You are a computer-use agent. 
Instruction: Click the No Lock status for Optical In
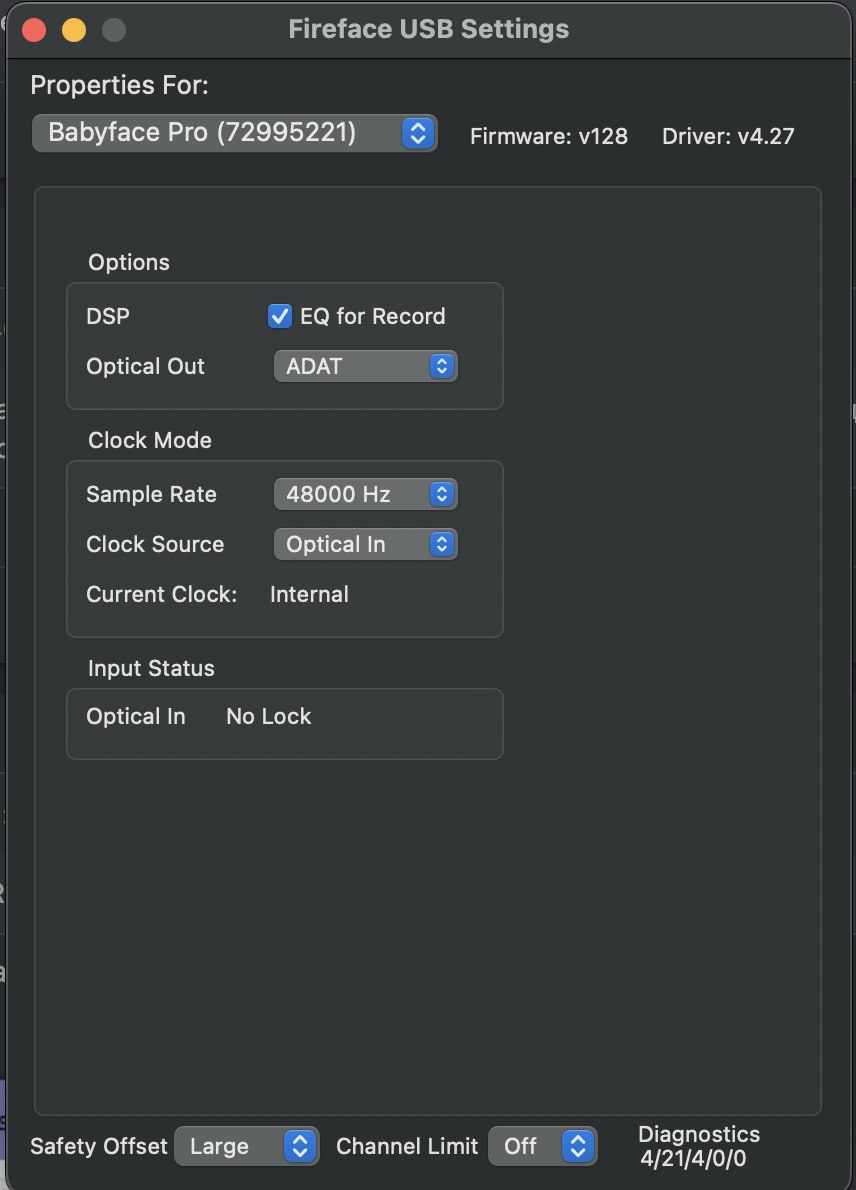click(x=268, y=716)
